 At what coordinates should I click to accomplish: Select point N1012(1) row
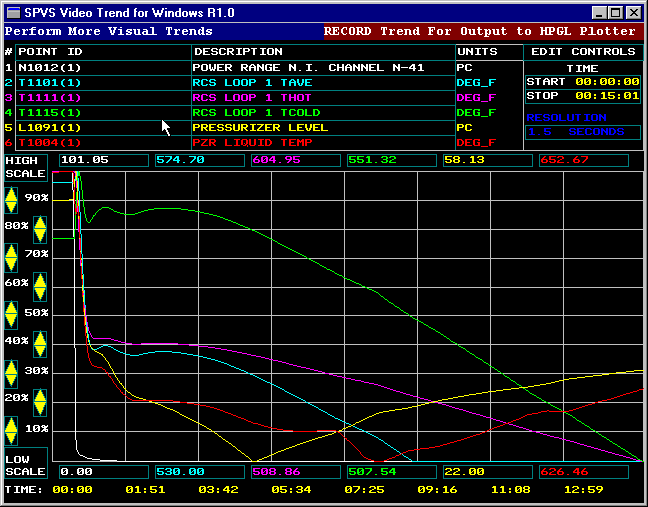tap(103, 68)
